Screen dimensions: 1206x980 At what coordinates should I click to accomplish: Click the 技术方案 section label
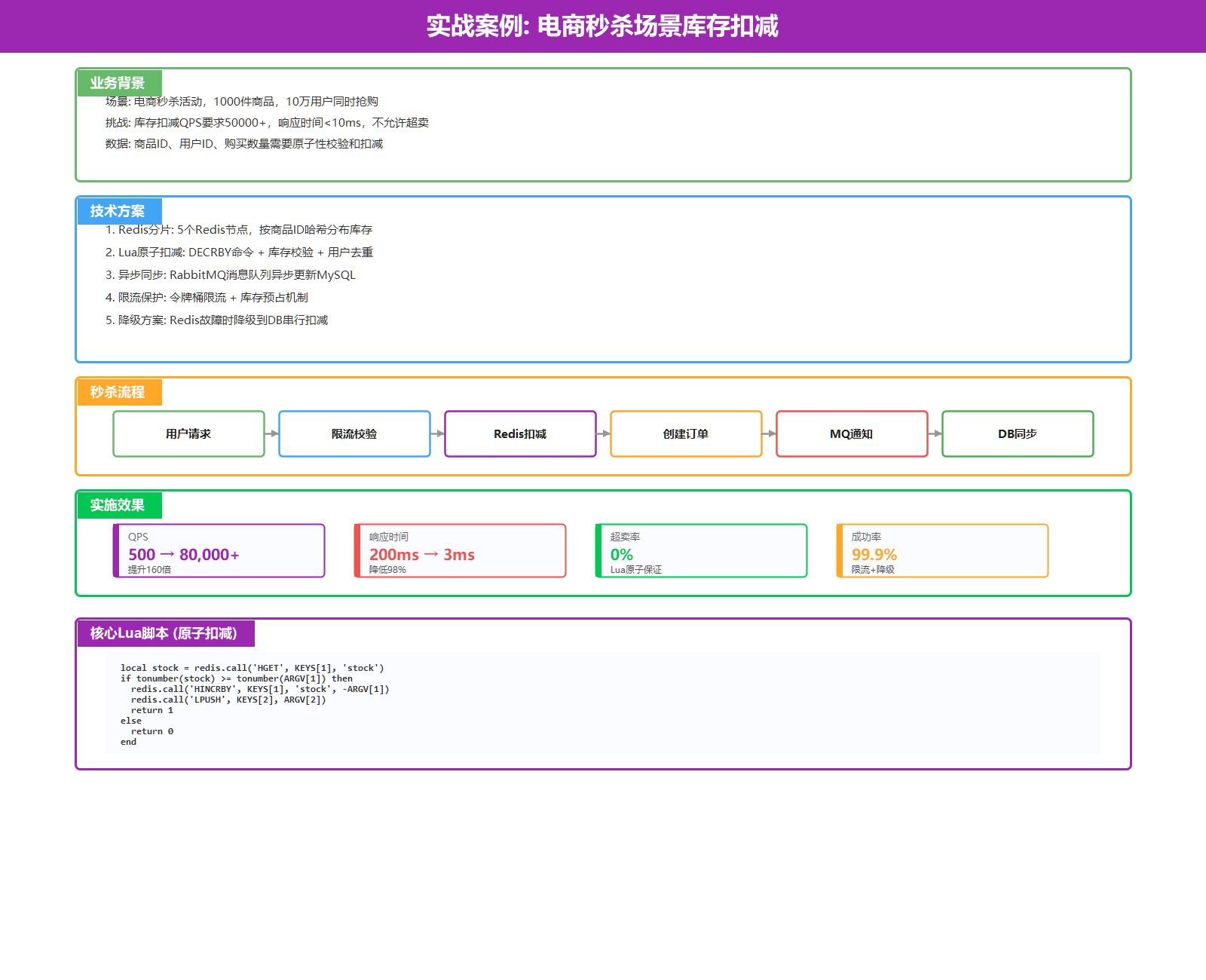tap(118, 211)
